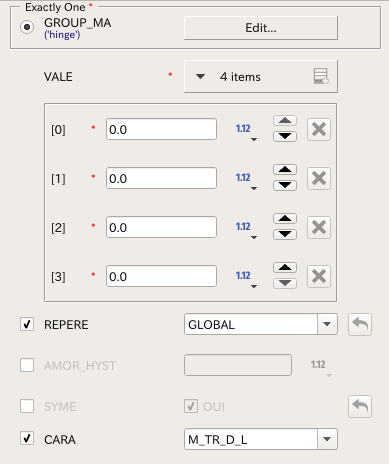Click the value field for item [0]
This screenshot has height=464, width=389.
pyautogui.click(x=161, y=129)
